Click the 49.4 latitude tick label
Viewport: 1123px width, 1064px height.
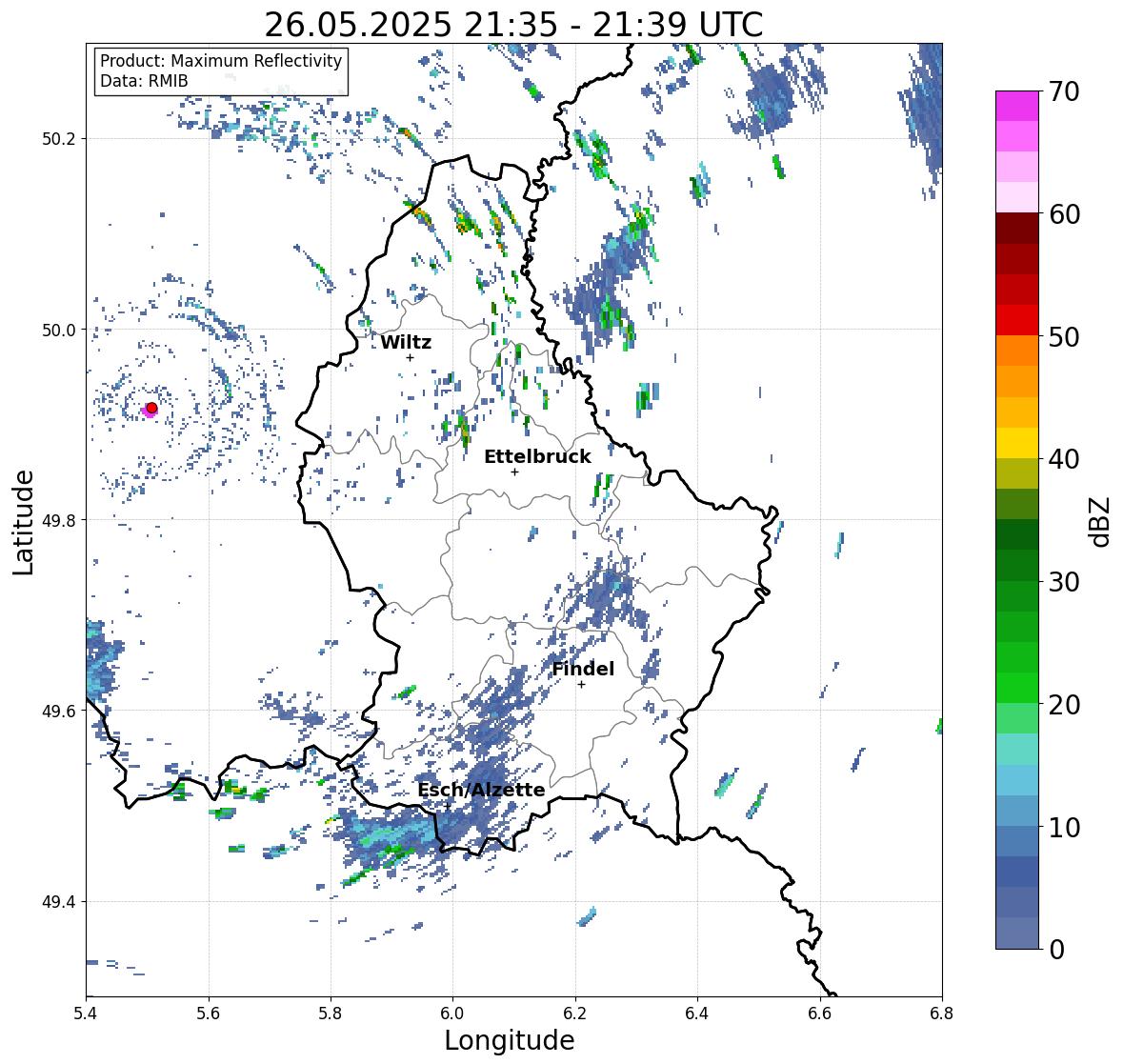click(x=59, y=902)
